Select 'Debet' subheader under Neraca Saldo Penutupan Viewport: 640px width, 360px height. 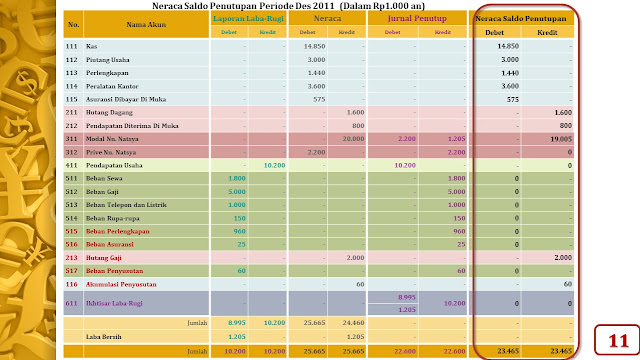click(x=494, y=32)
